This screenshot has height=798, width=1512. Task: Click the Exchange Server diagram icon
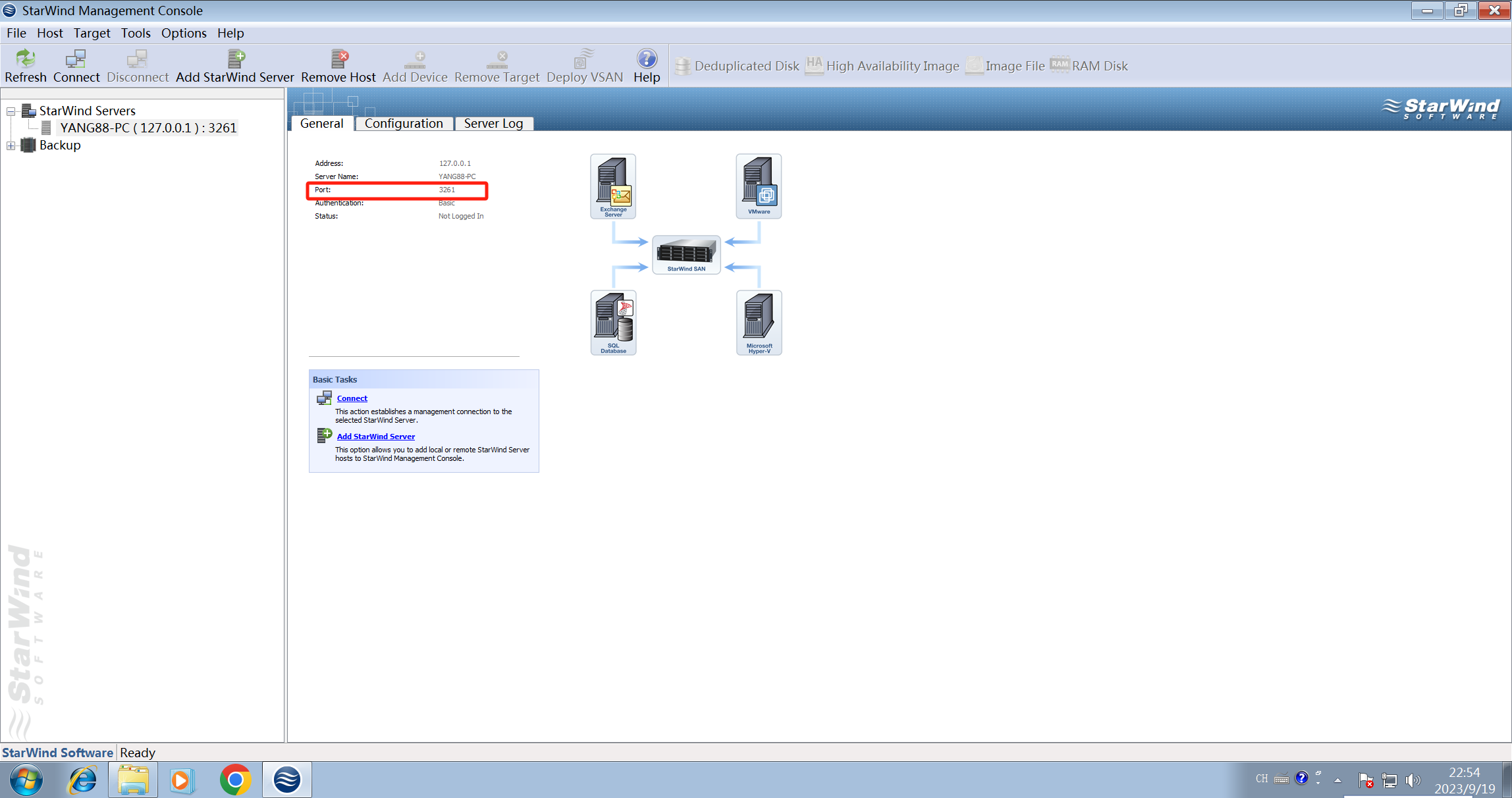613,186
